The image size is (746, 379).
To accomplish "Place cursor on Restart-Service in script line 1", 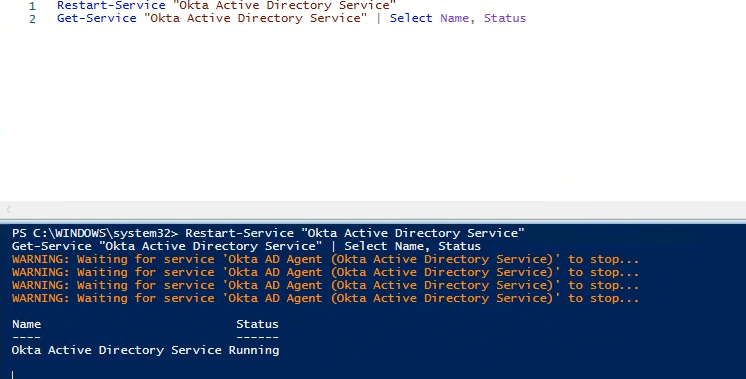I will coord(111,6).
